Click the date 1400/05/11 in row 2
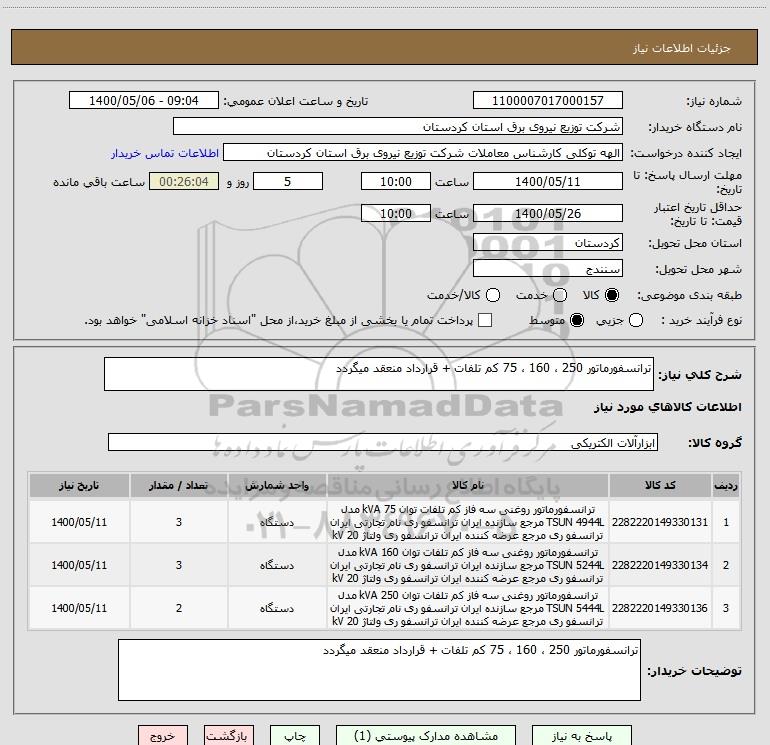The image size is (770, 745). (x=79, y=565)
